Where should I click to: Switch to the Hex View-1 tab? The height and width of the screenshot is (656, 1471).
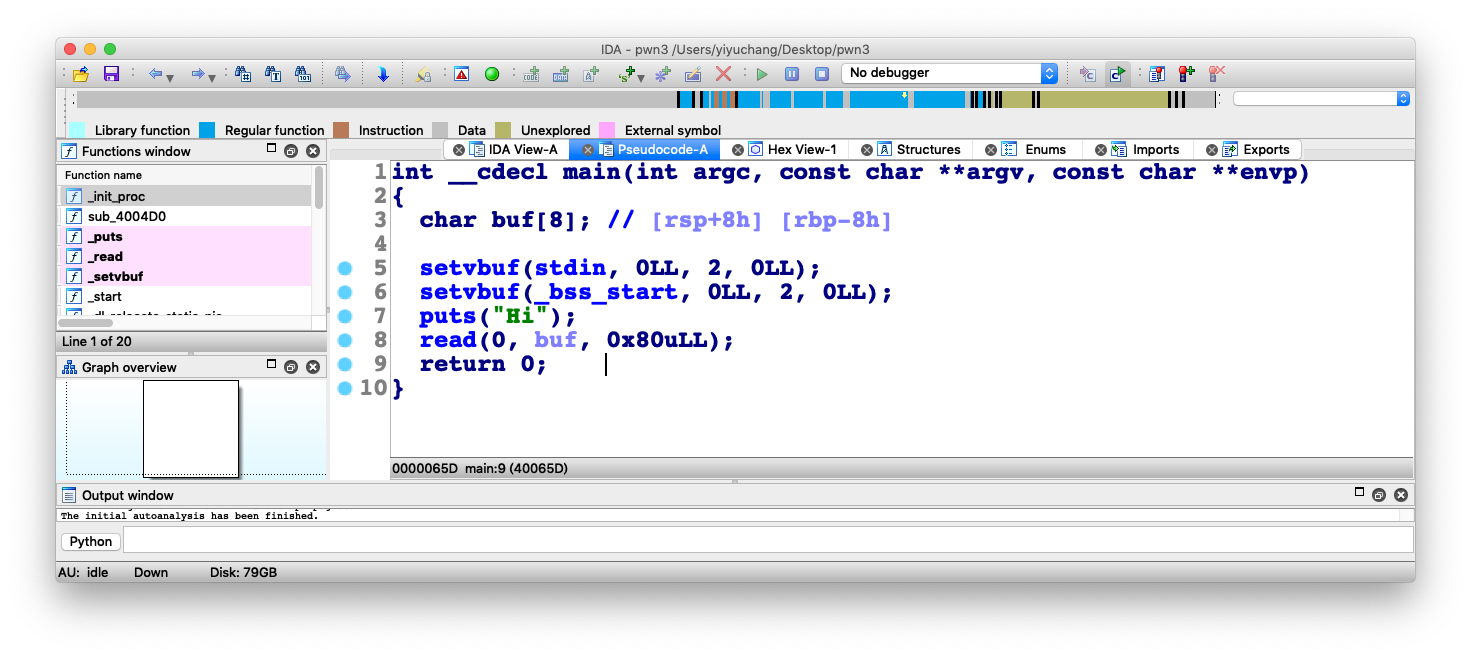pyautogui.click(x=801, y=150)
